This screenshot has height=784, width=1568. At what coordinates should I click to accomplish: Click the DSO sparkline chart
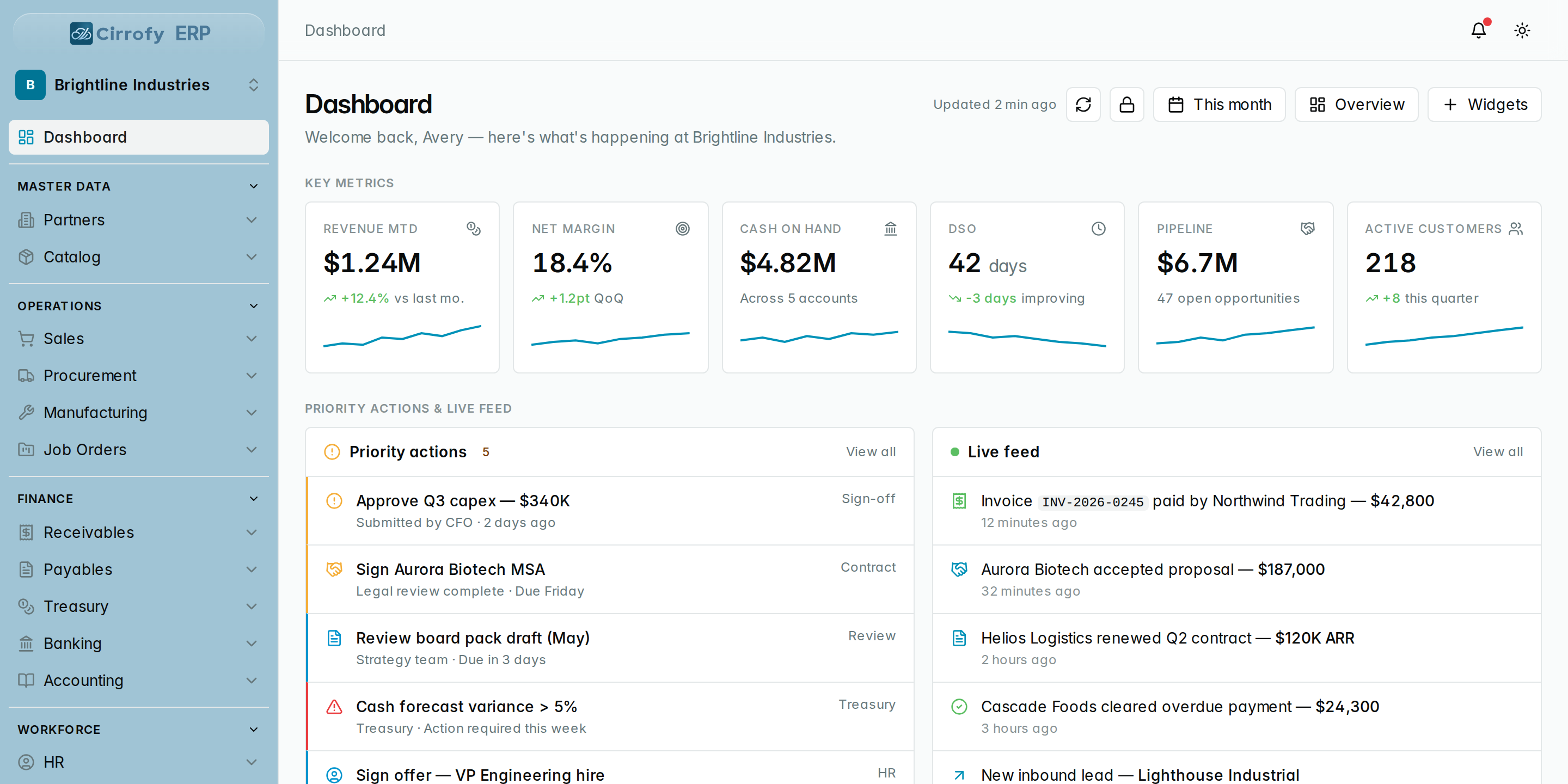(x=1027, y=339)
